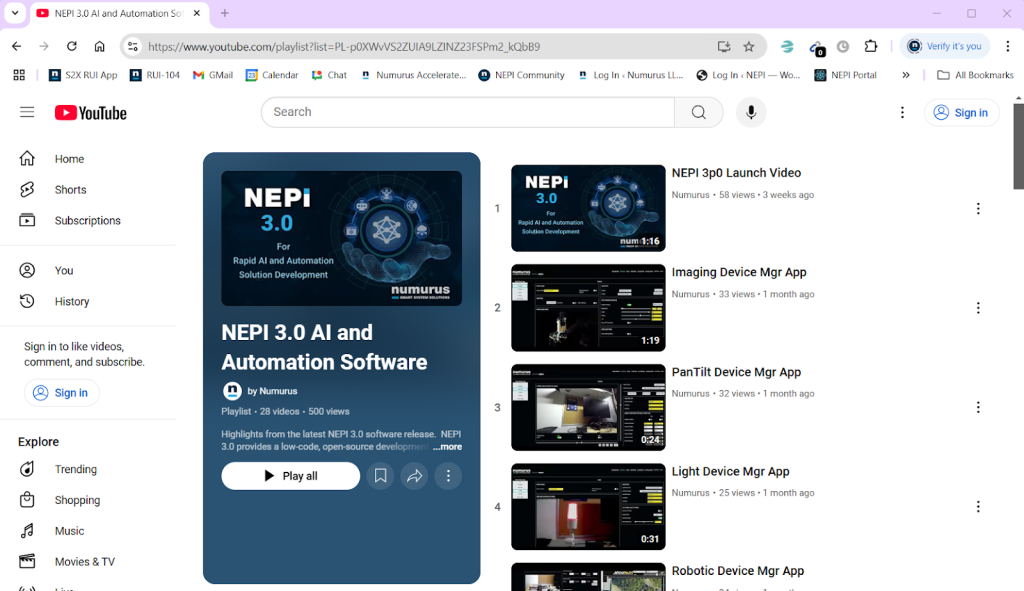Image resolution: width=1024 pixels, height=591 pixels.
Task: Play the 0:24 PanTilt video thumbnail
Action: (588, 407)
